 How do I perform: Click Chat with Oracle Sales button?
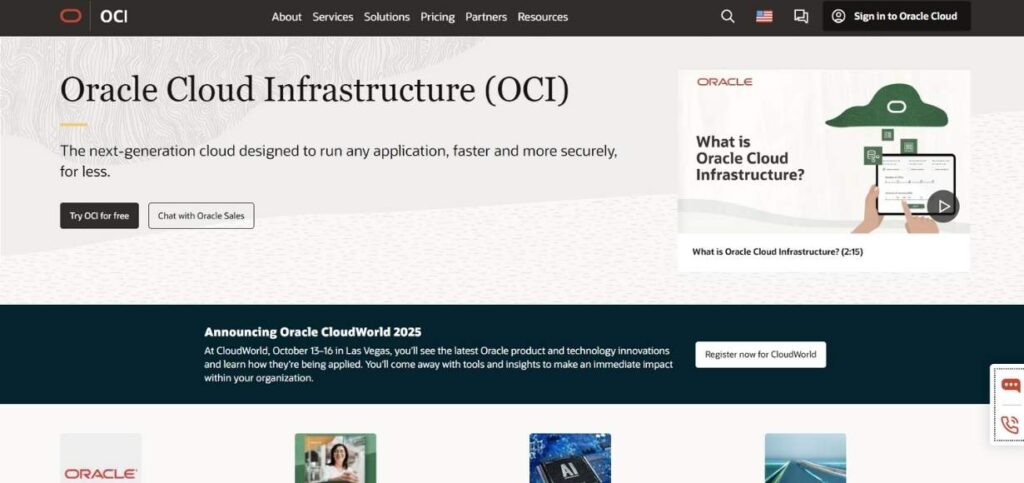click(x=201, y=215)
